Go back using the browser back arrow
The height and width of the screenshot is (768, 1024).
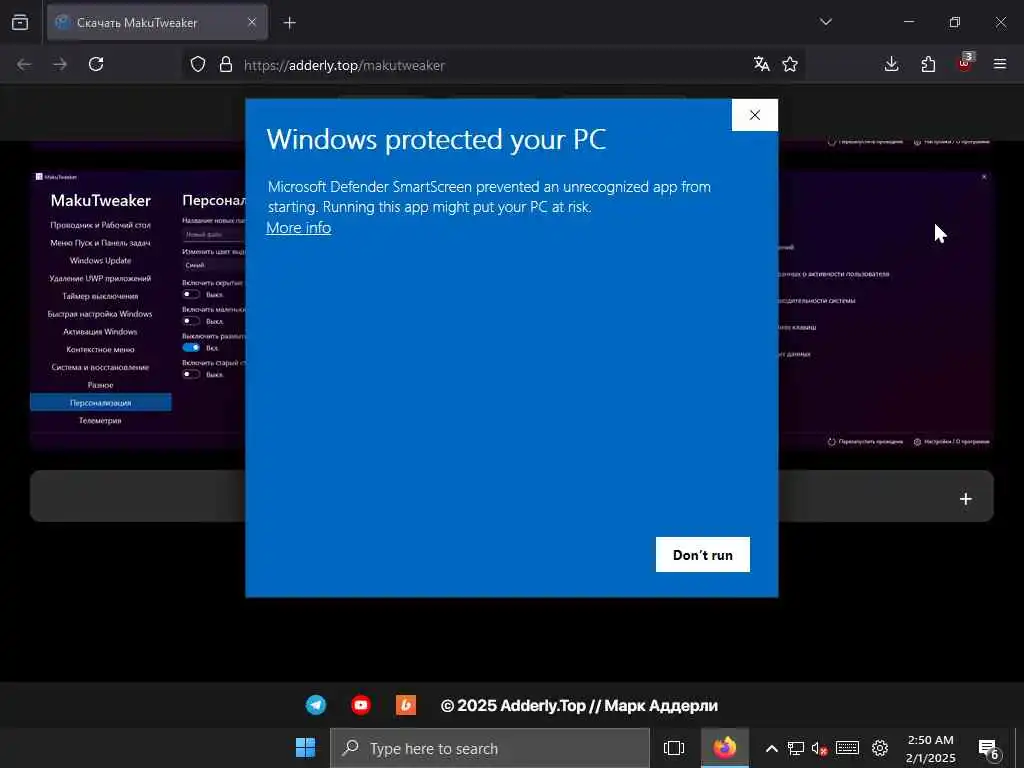[x=24, y=64]
